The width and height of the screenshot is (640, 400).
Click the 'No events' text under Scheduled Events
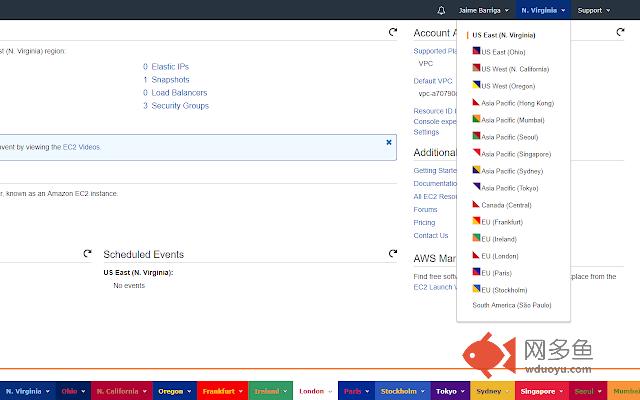[x=129, y=285]
